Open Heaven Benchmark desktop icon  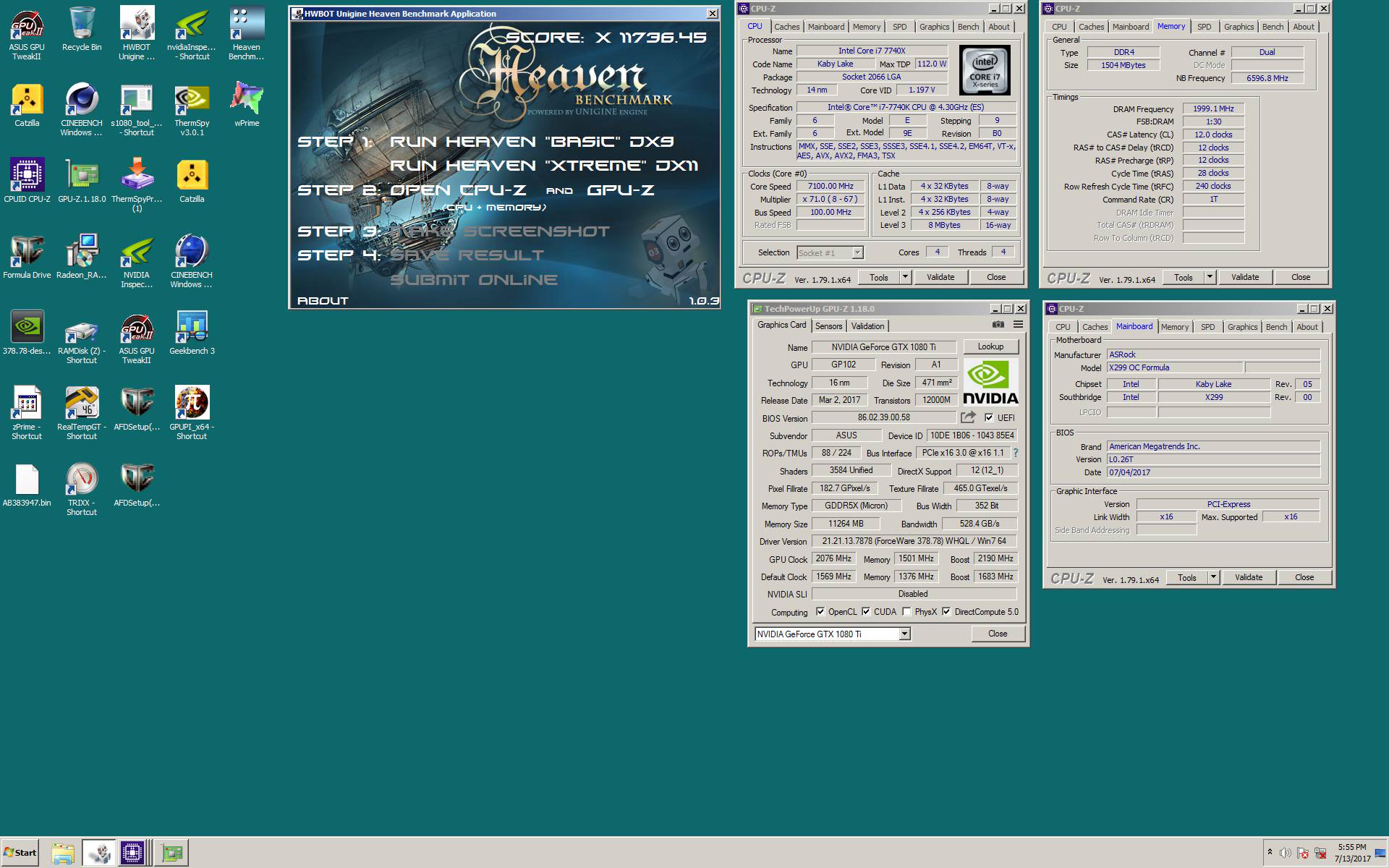pos(247,34)
